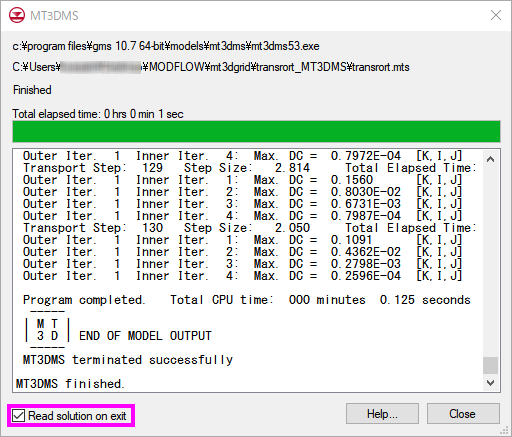Click the Transport Step 129 line
Viewport: 512px width, 437px height.
pos(250,168)
